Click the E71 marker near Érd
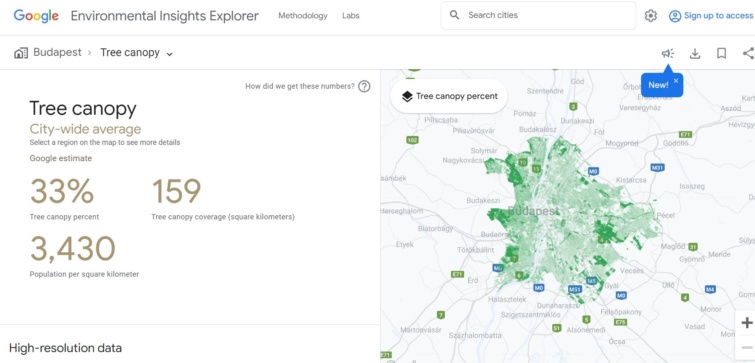 point(457,274)
